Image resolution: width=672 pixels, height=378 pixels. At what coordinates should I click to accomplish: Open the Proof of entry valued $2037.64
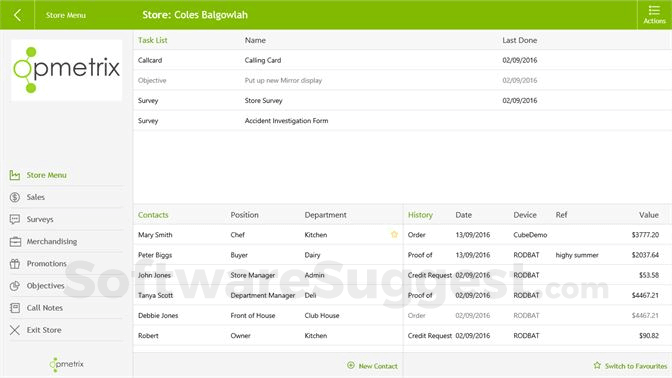pos(537,255)
